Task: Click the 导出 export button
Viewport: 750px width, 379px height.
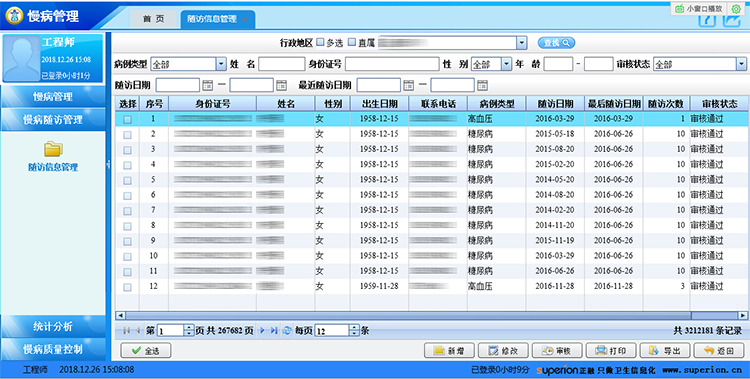Action: tap(665, 351)
